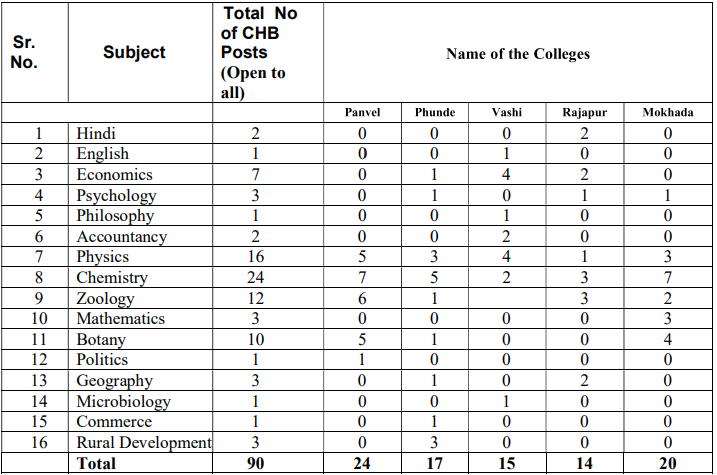Image resolution: width=717 pixels, height=475 pixels.
Task: Click the bold "Total" row label
Action: (96, 464)
